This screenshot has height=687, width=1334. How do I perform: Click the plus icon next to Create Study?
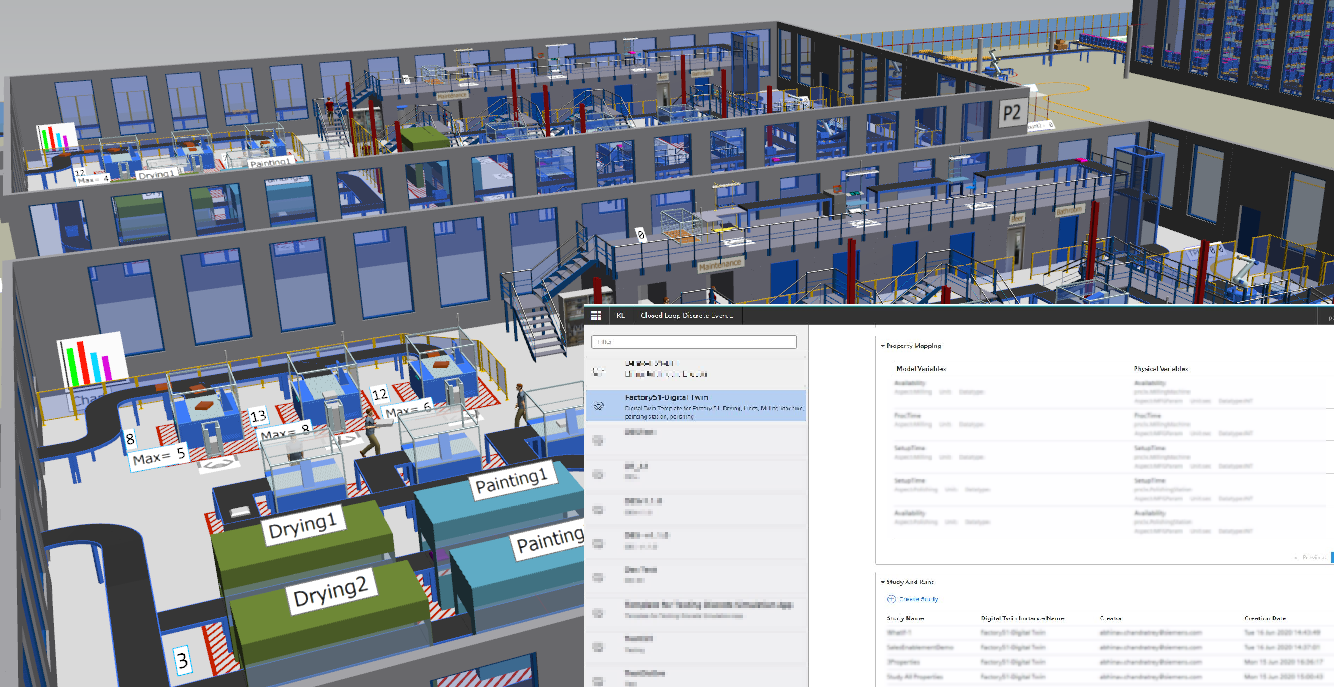(x=891, y=599)
